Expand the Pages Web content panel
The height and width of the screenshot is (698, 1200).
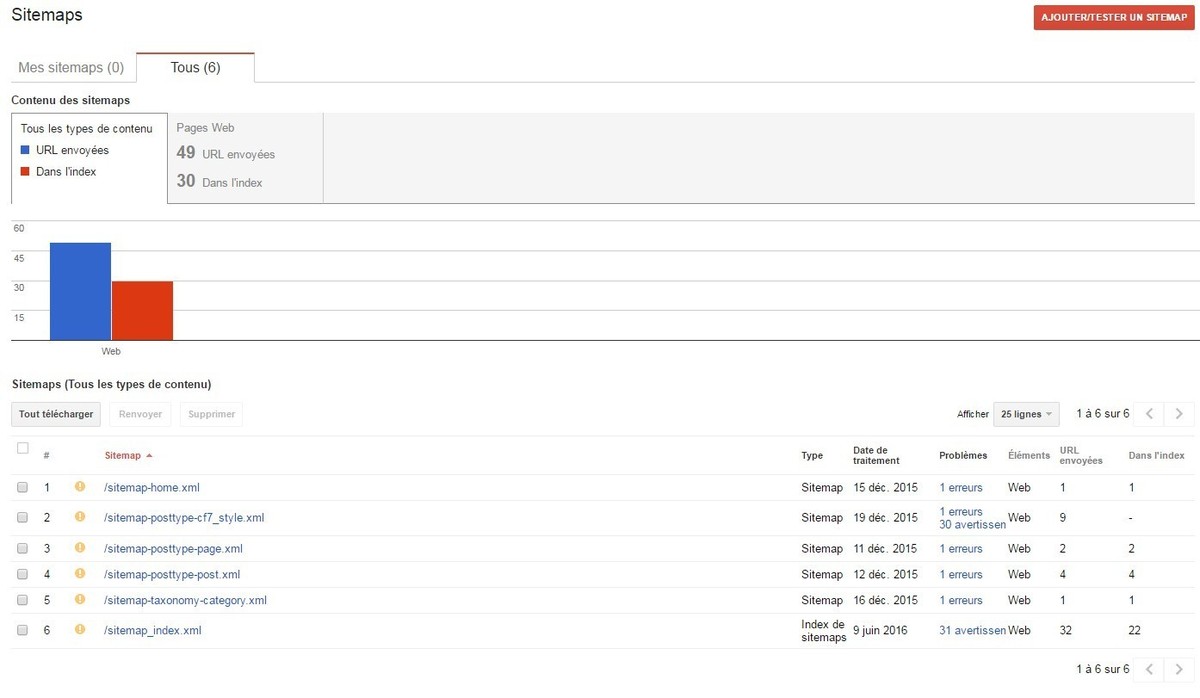(245, 157)
